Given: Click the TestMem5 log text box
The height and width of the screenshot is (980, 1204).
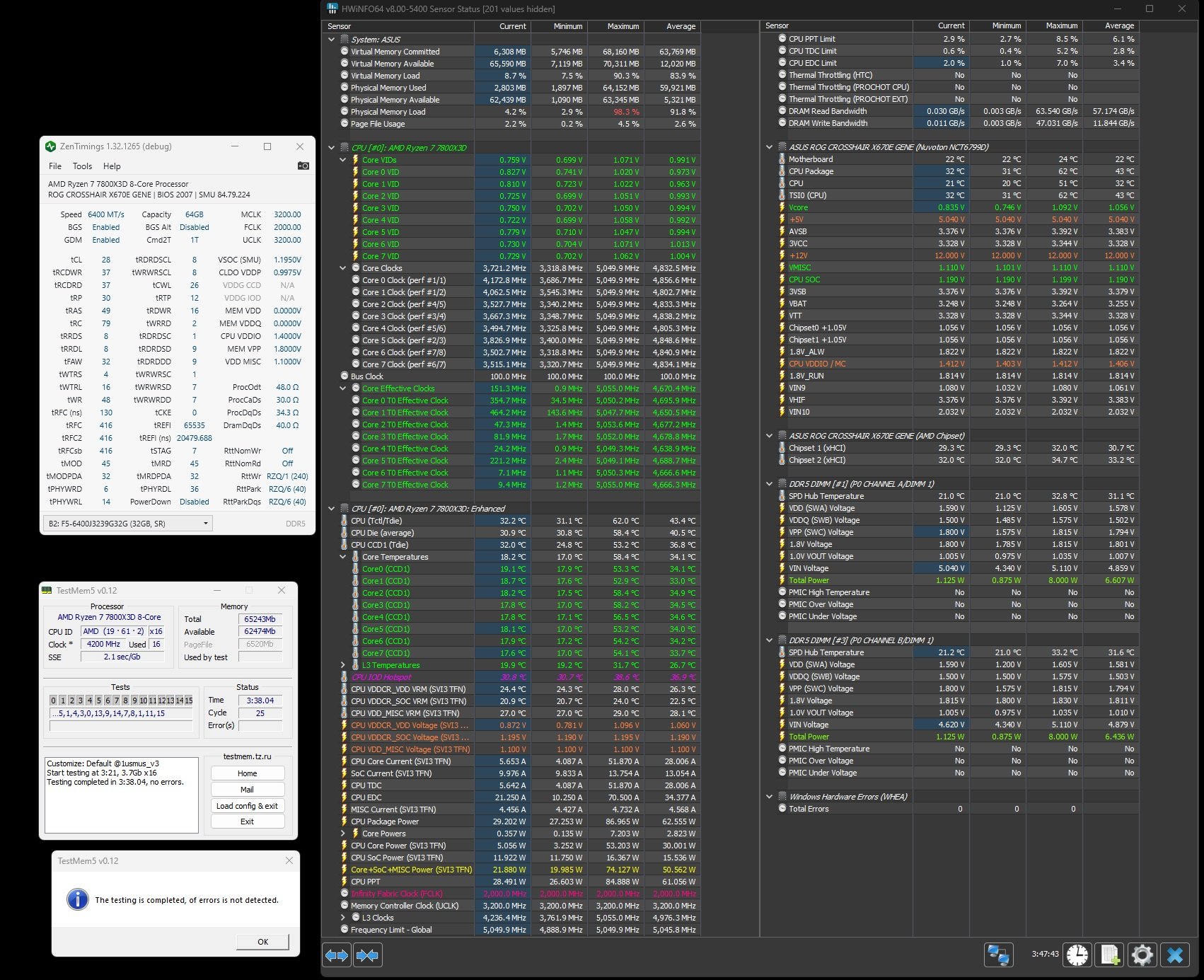Looking at the screenshot, I should click(122, 795).
